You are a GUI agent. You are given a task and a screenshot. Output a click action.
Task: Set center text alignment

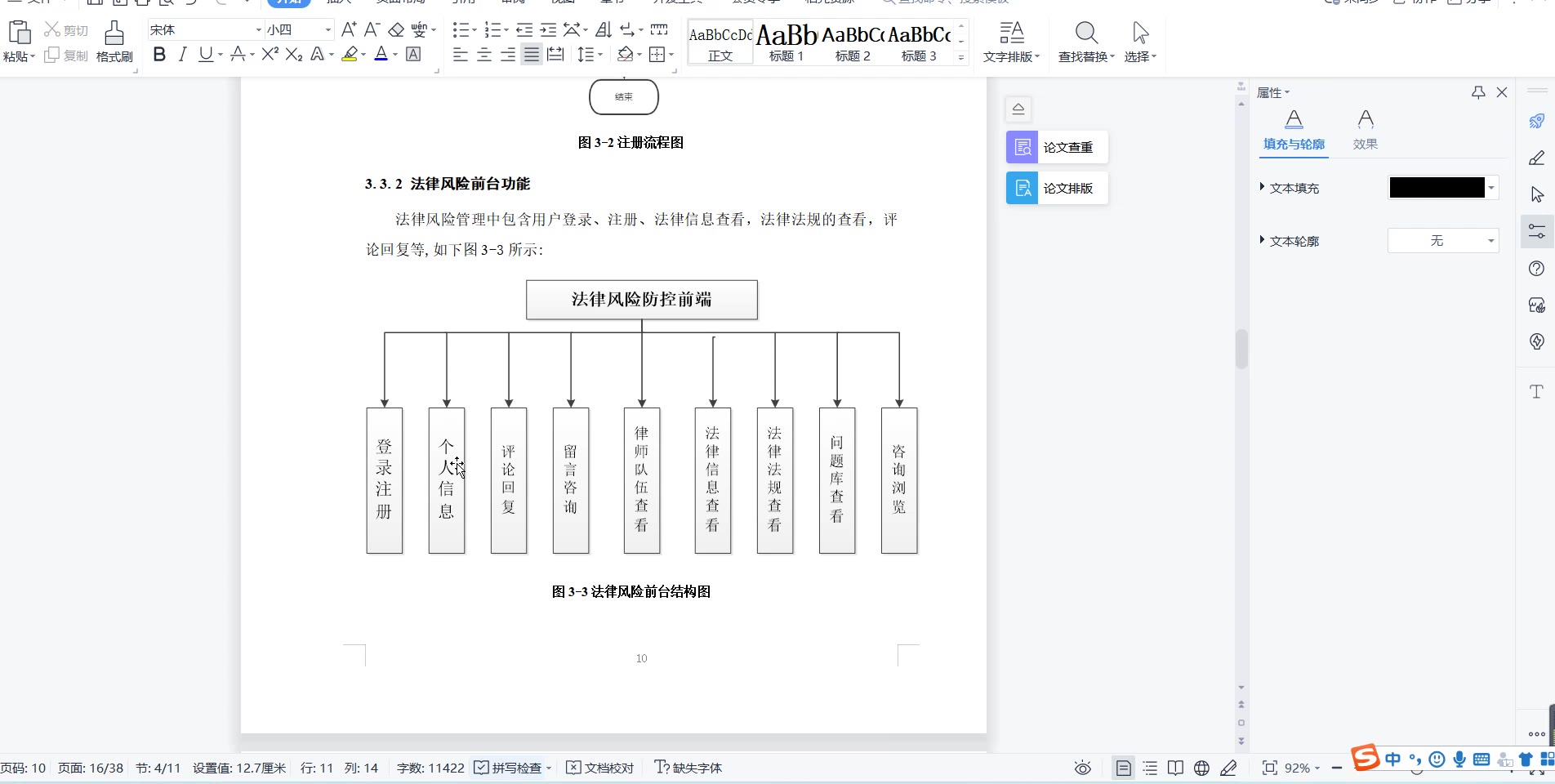pyautogui.click(x=484, y=54)
